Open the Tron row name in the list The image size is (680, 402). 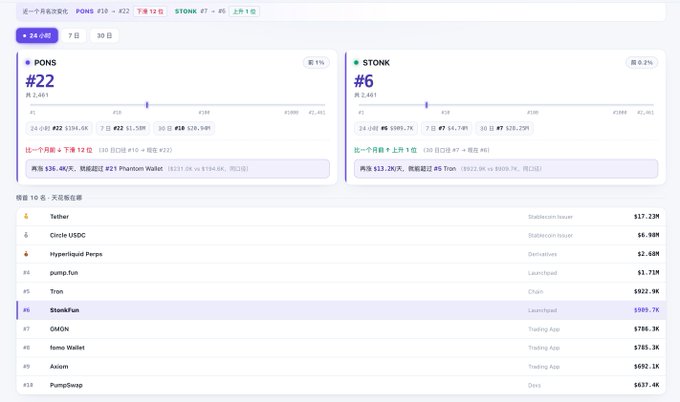tap(56, 291)
